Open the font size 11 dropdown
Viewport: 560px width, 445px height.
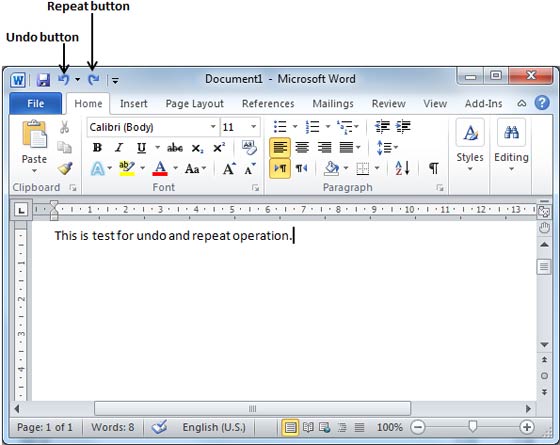(x=253, y=127)
